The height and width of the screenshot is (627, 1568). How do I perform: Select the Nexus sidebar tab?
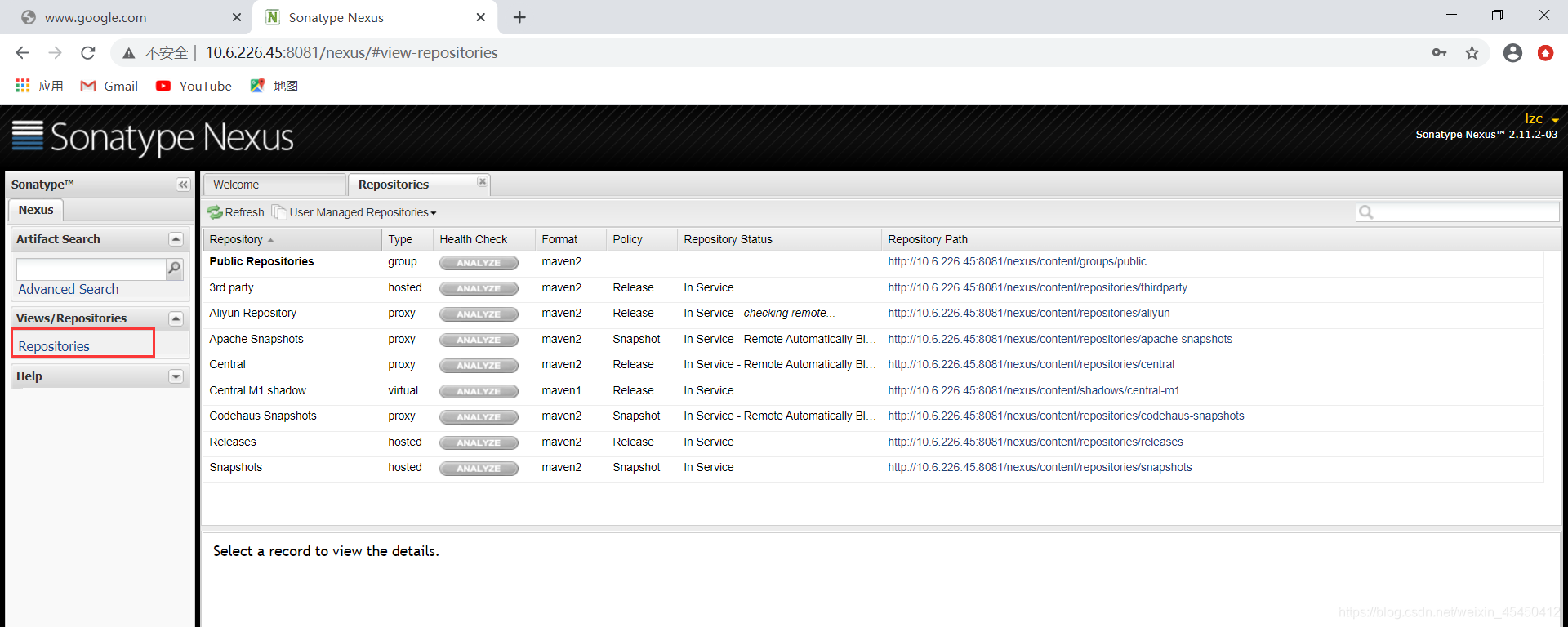tap(36, 210)
